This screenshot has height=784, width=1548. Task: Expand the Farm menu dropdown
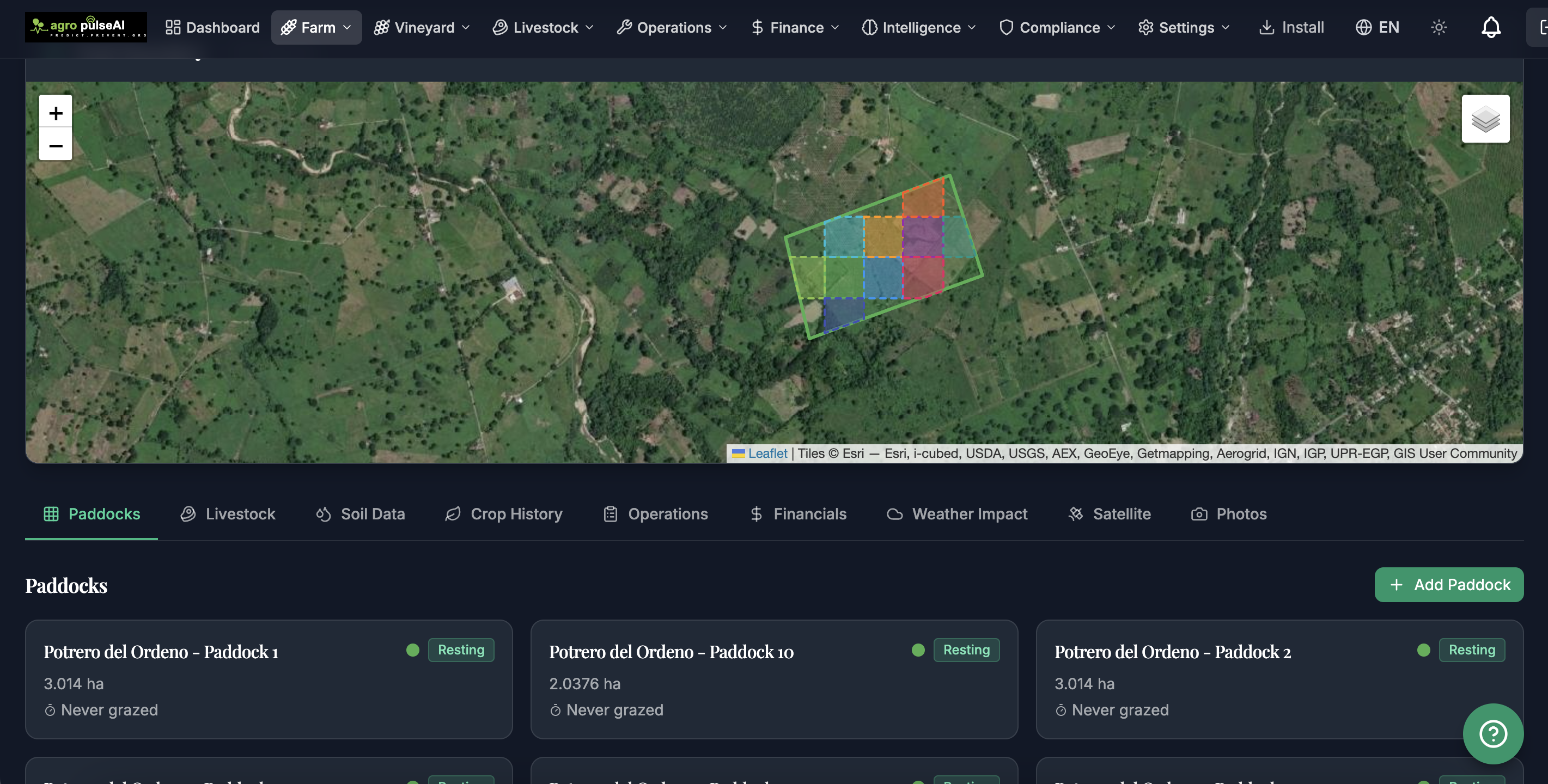tap(316, 27)
